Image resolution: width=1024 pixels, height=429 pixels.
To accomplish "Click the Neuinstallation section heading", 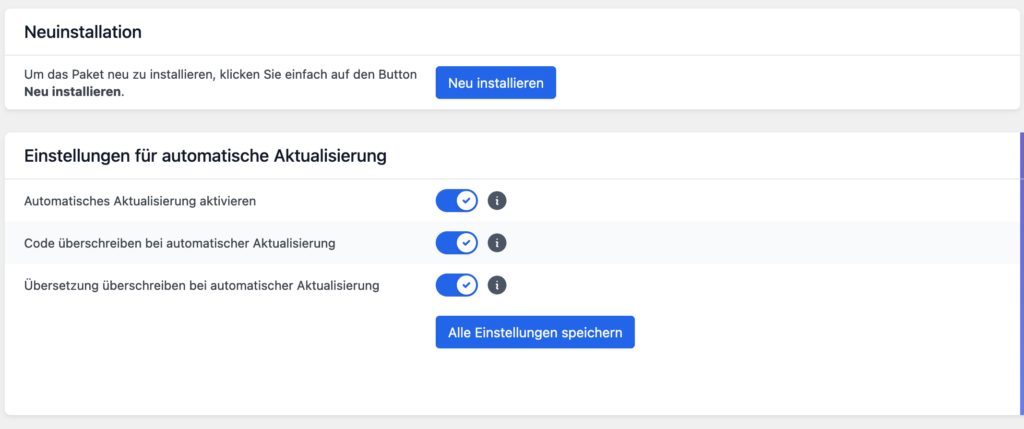I will click(x=82, y=32).
